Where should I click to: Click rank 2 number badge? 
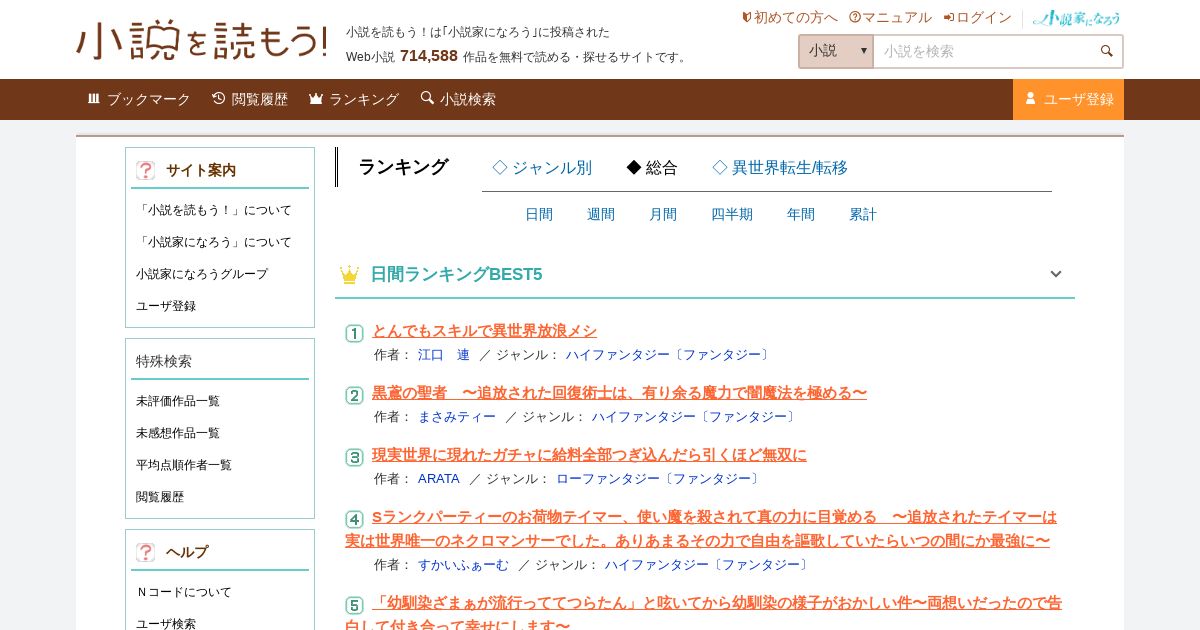point(354,395)
